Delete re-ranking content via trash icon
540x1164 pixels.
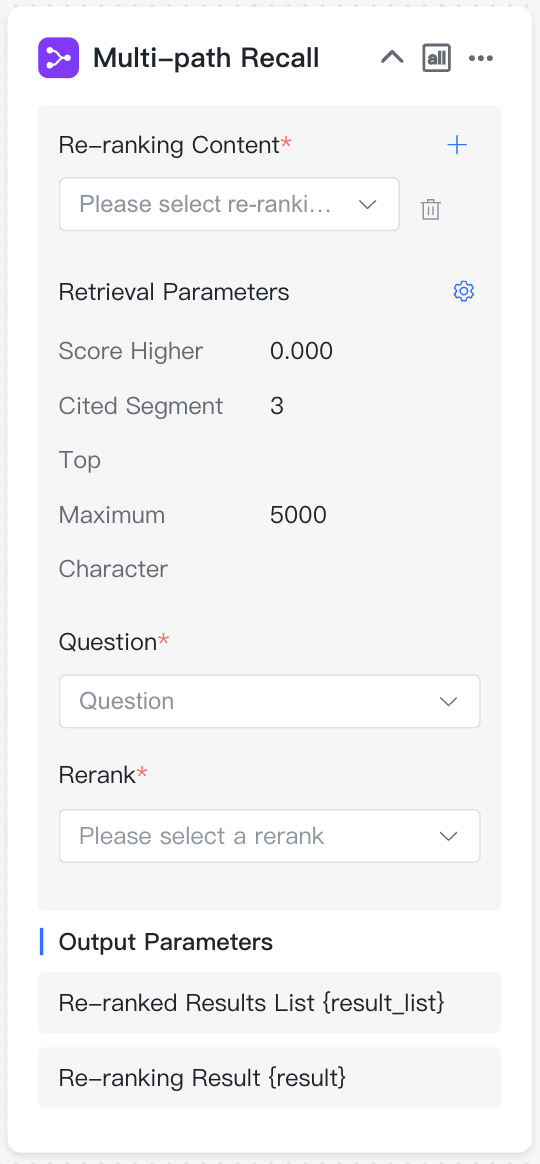[x=431, y=209]
